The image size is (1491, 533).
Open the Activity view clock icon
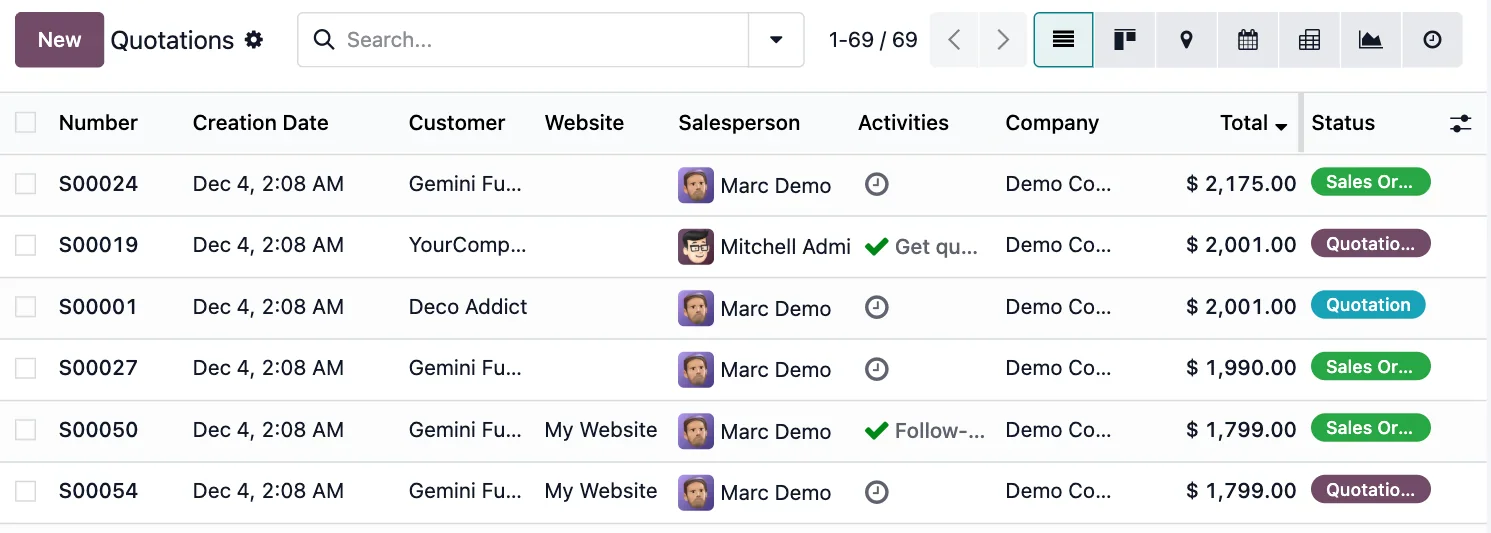click(1432, 40)
